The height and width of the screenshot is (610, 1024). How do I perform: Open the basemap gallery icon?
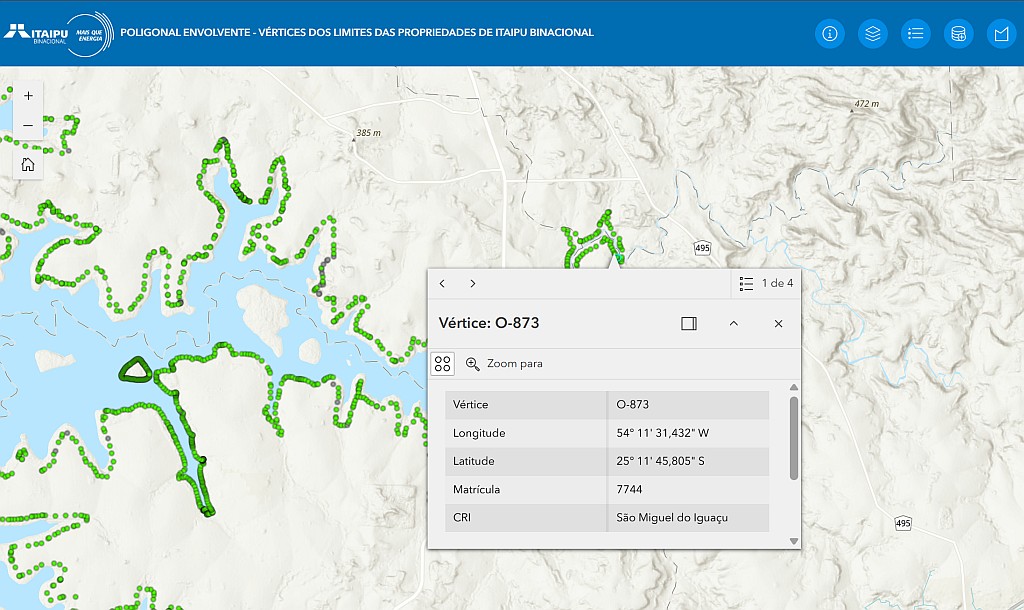[x=1001, y=33]
